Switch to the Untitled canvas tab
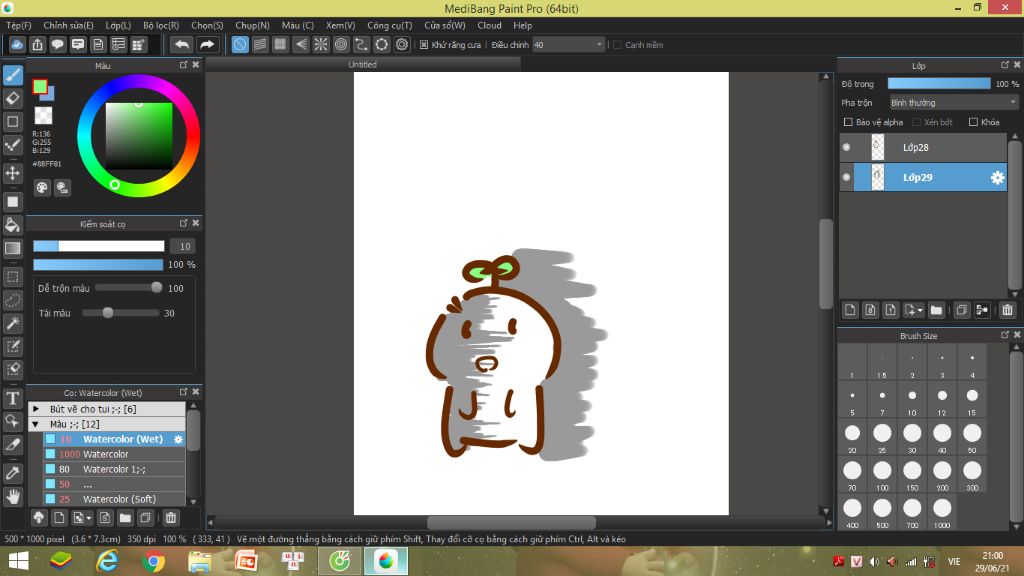1024x576 pixels. coord(362,65)
